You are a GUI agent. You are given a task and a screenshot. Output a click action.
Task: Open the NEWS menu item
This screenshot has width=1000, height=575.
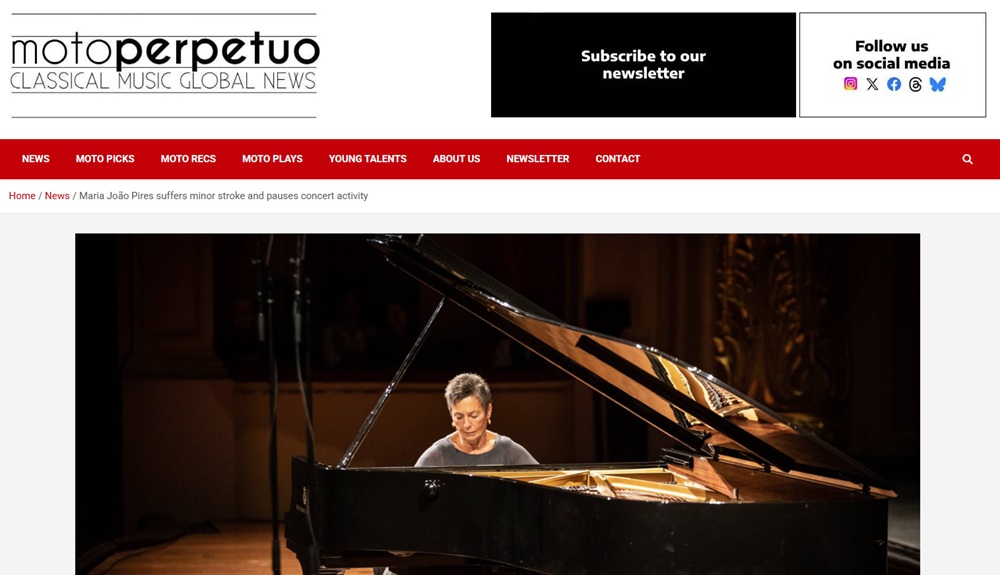36,159
